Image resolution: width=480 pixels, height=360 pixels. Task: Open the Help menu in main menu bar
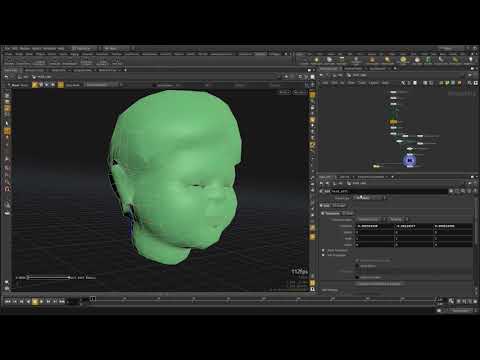pyautogui.click(x=61, y=49)
